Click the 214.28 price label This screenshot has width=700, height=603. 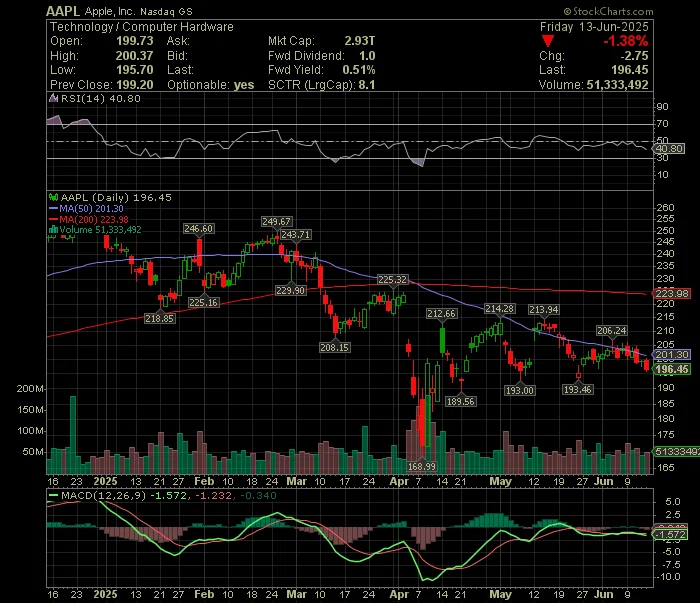tap(500, 308)
